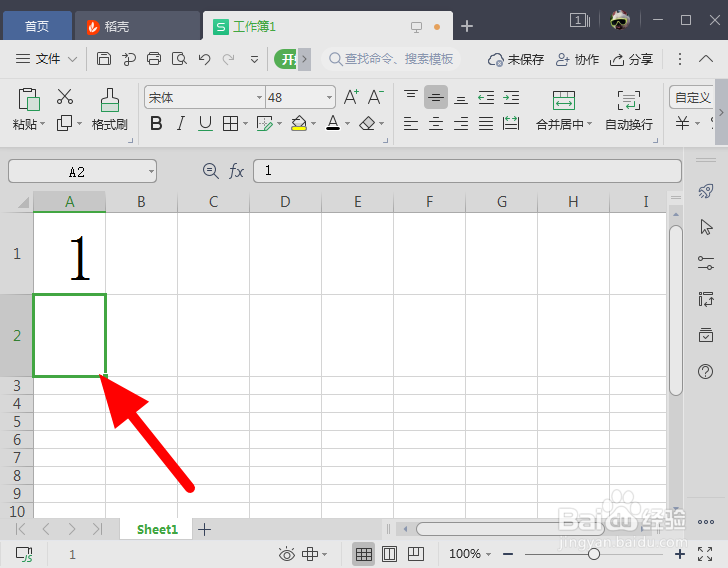The height and width of the screenshot is (568, 728).
Task: Redo the last undone action
Action: [228, 59]
